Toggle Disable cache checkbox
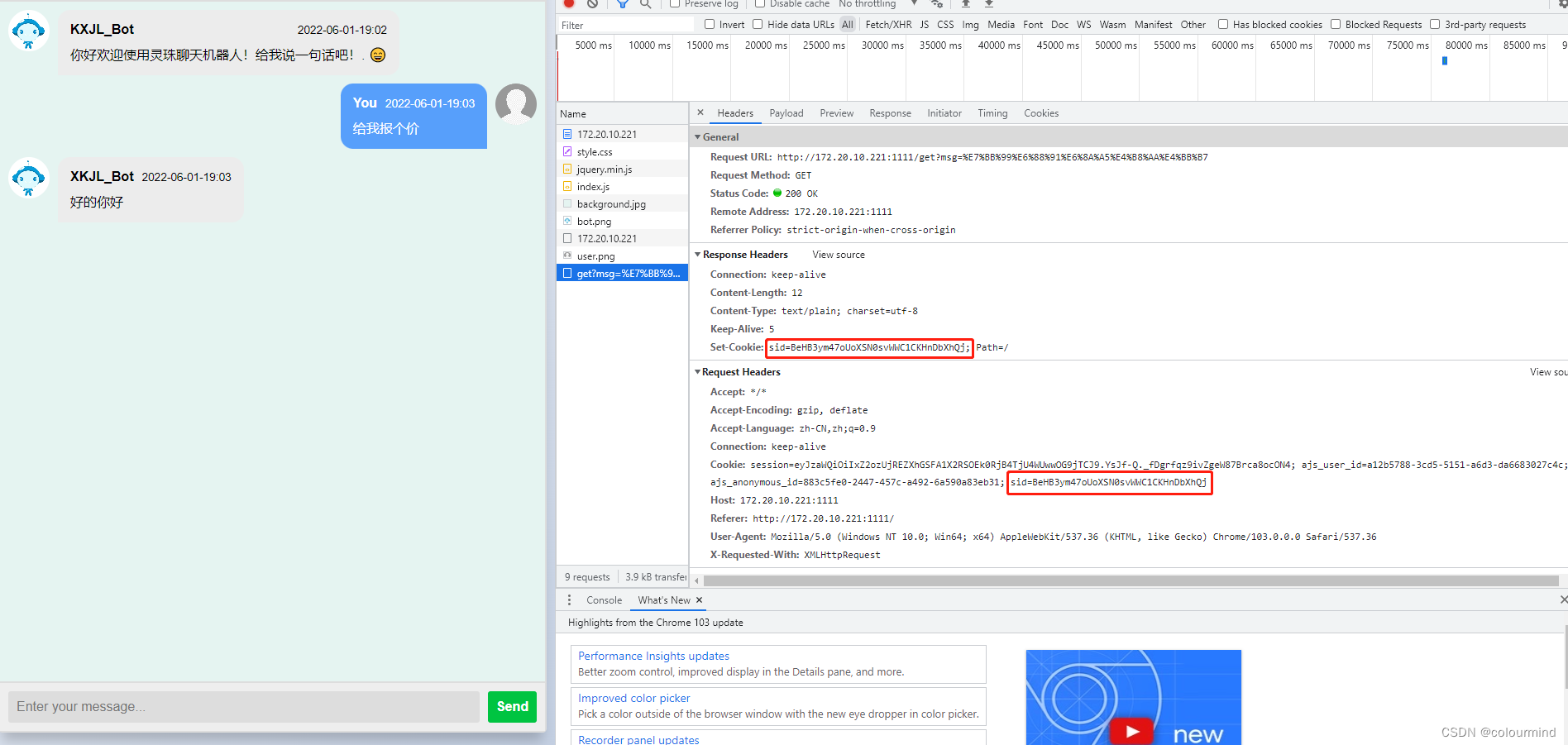 760,3
